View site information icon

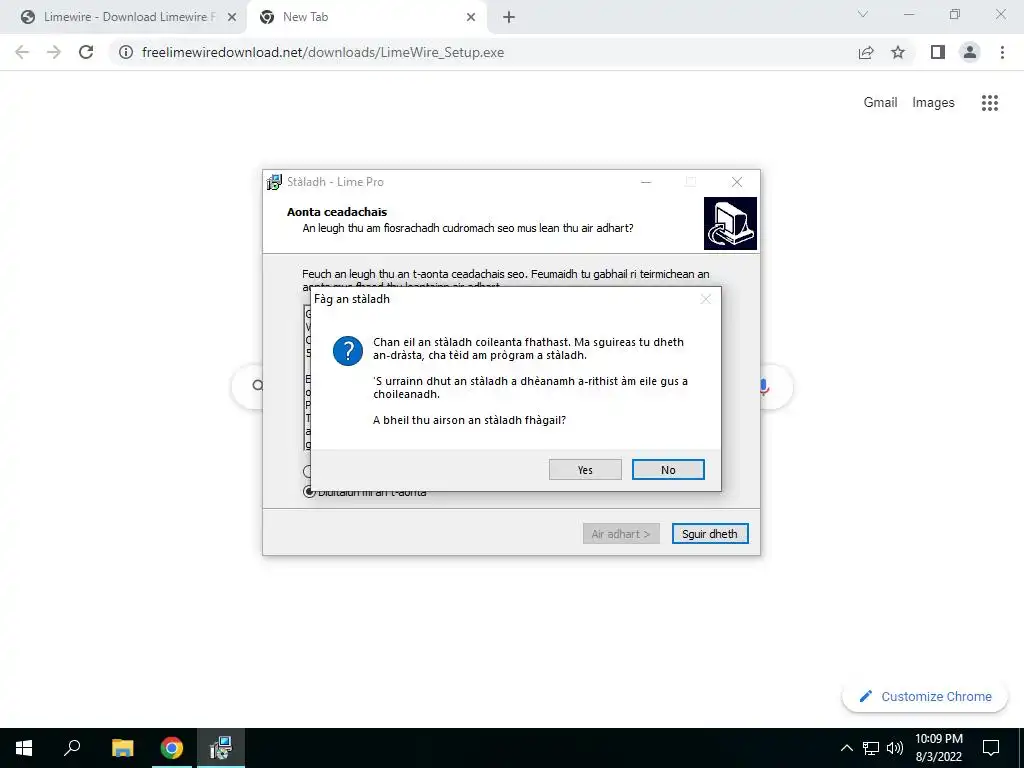pos(126,52)
